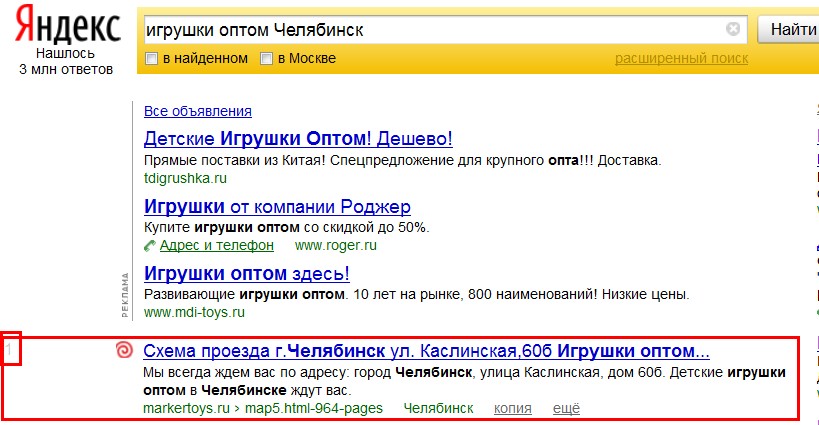Open ad 'Детские Игрушки Оптом! Дешево!'
The width and height of the screenshot is (819, 425).
click(298, 138)
